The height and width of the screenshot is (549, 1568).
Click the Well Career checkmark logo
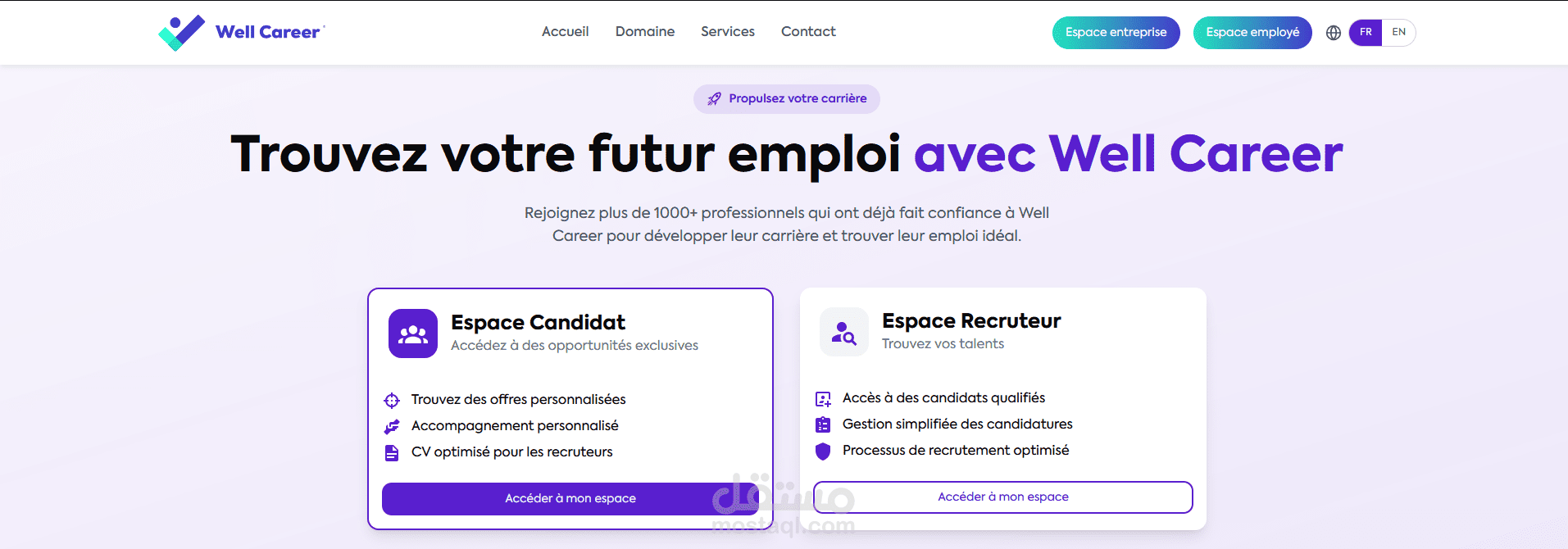point(182,33)
